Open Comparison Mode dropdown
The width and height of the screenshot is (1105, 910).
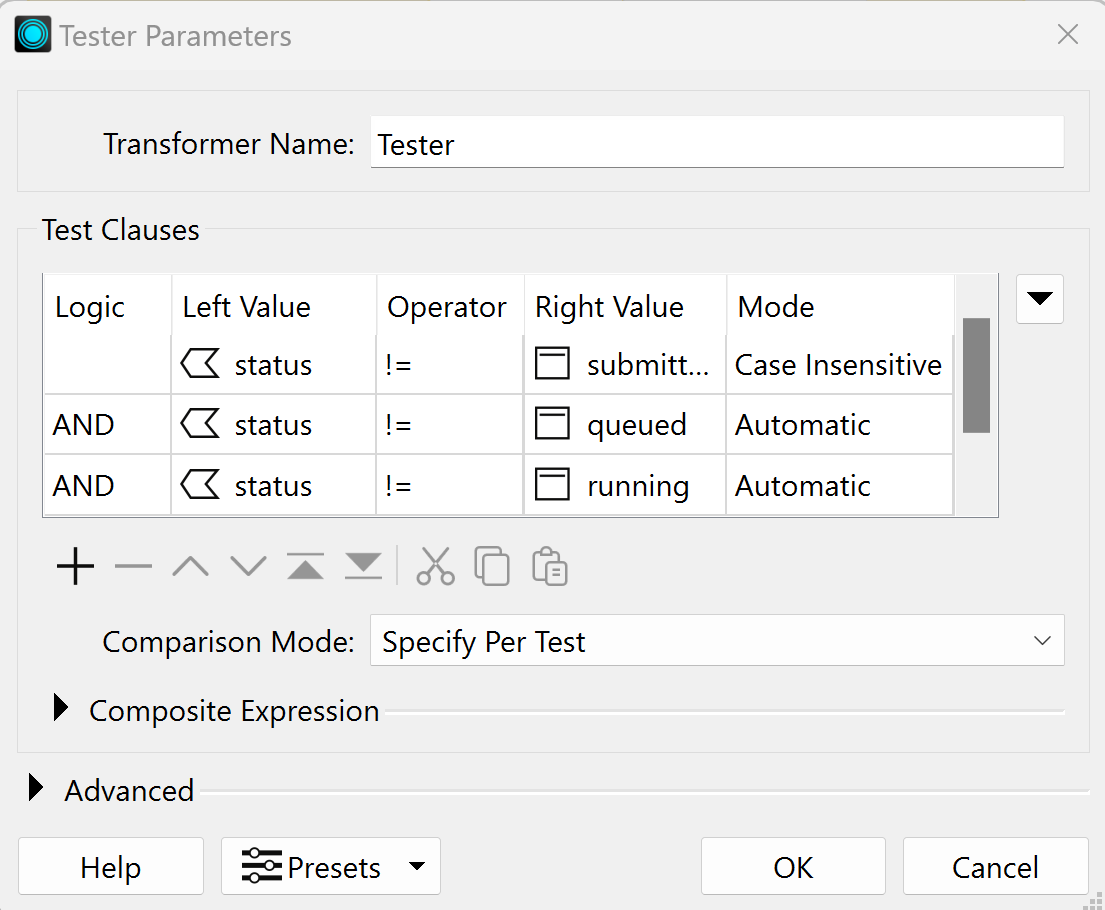[x=716, y=641]
